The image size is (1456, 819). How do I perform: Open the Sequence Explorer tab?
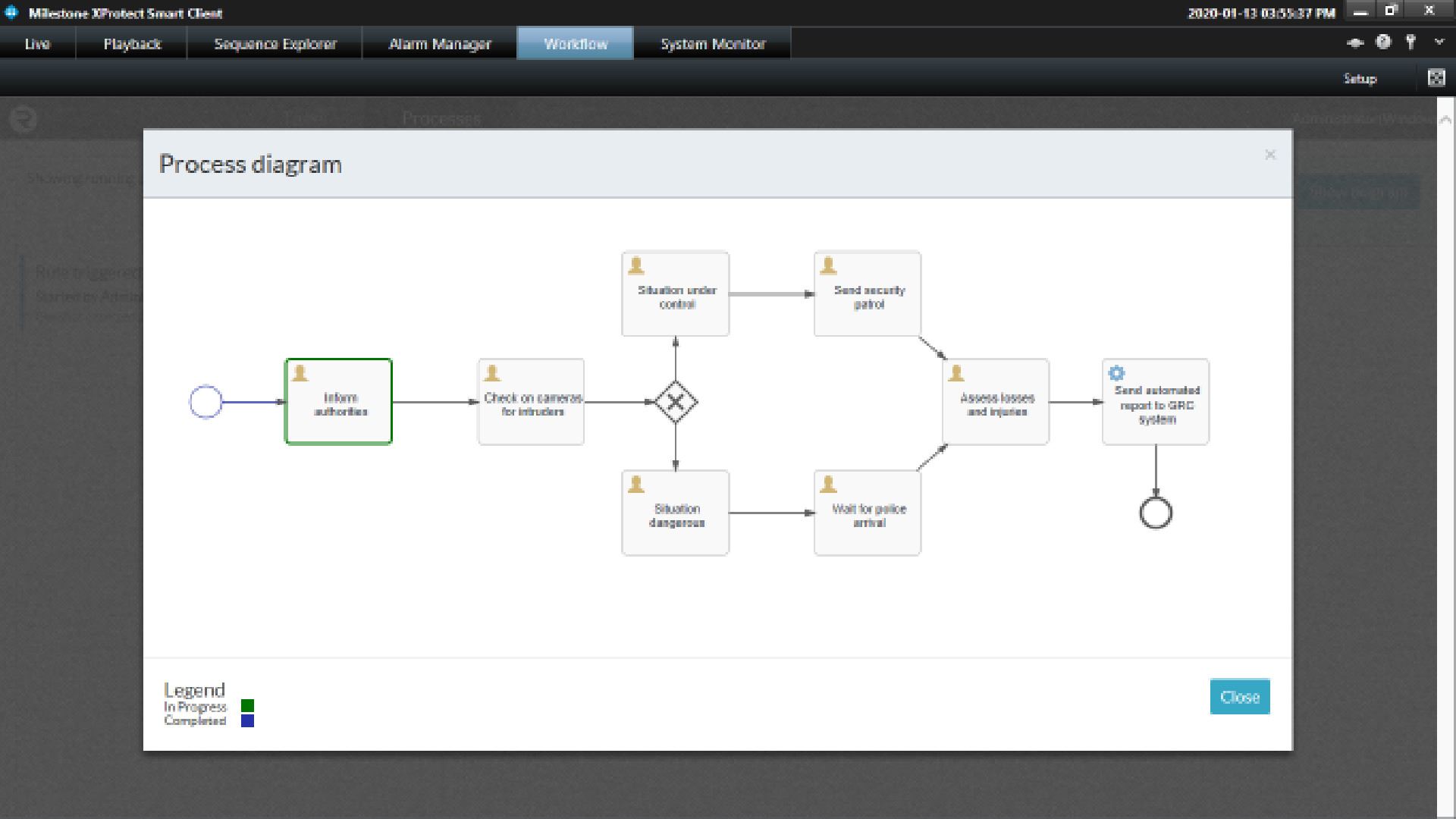pos(275,44)
